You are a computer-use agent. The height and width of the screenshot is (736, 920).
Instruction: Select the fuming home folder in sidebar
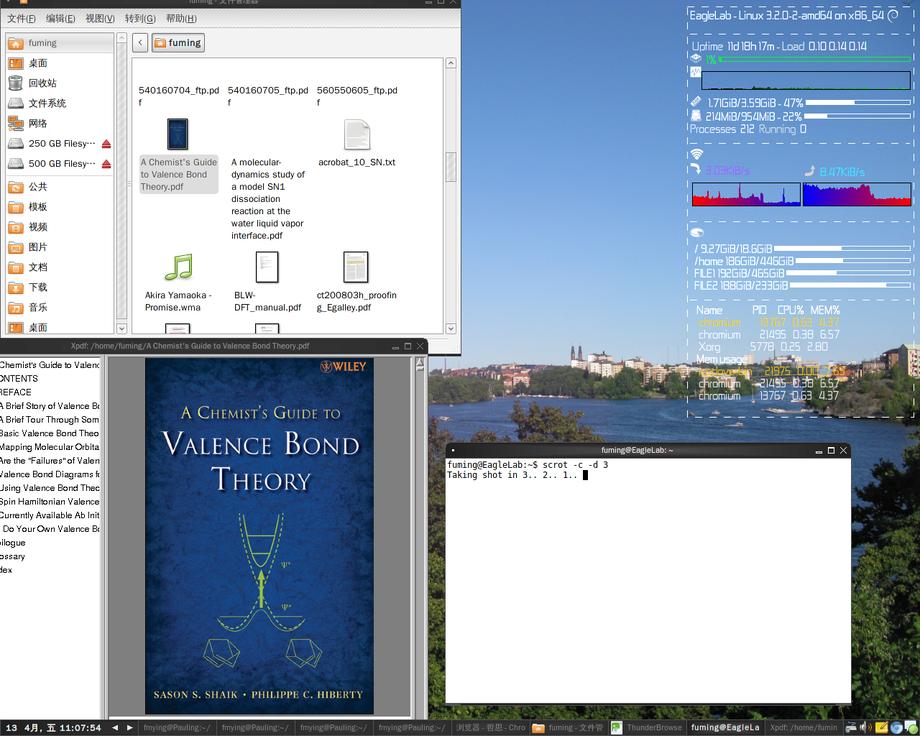point(59,43)
